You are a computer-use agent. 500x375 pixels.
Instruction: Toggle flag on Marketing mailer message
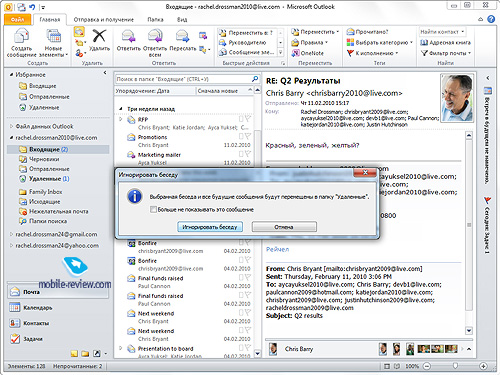tap(248, 154)
